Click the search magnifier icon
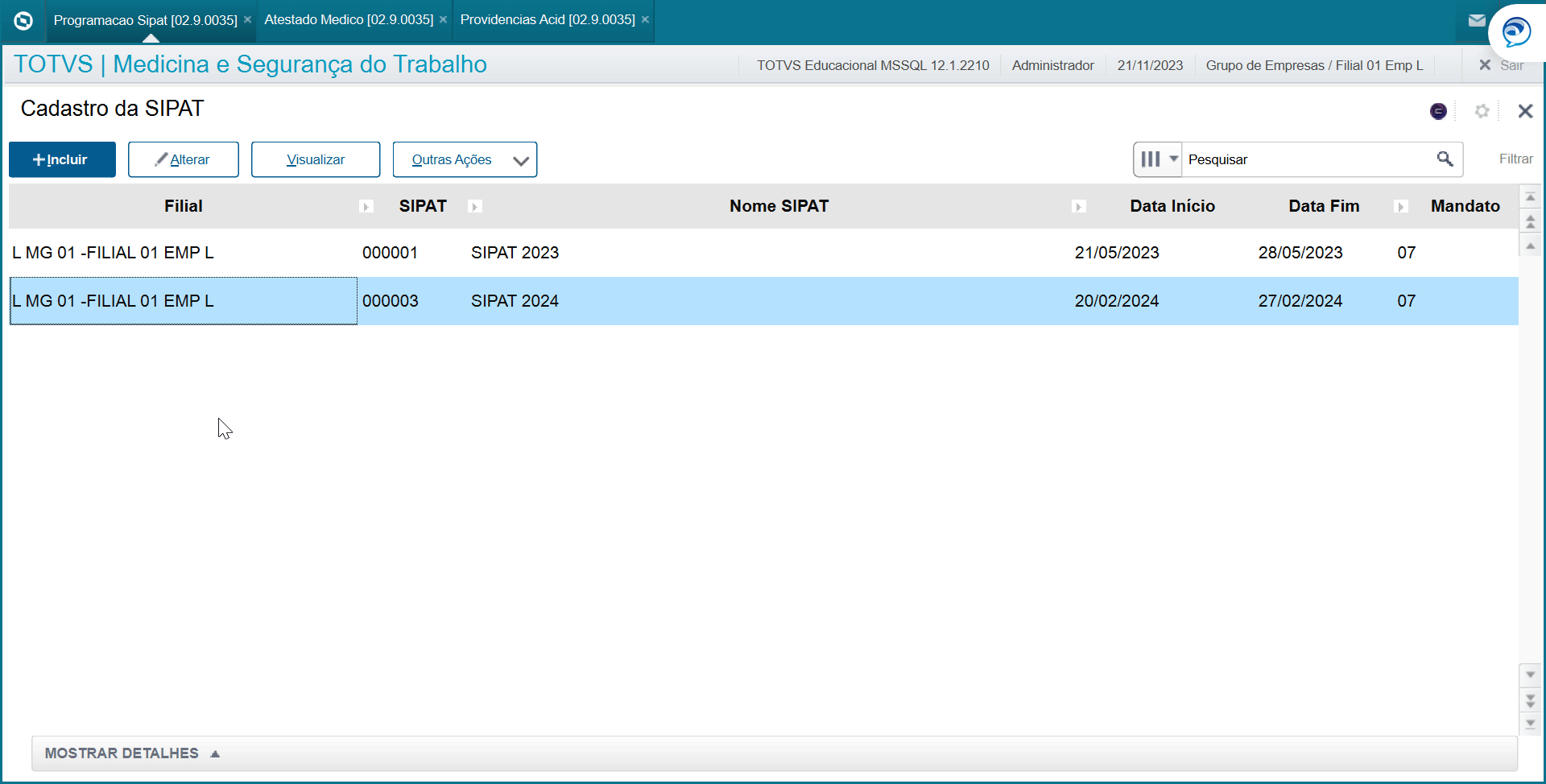The image size is (1546, 784). coord(1445,159)
